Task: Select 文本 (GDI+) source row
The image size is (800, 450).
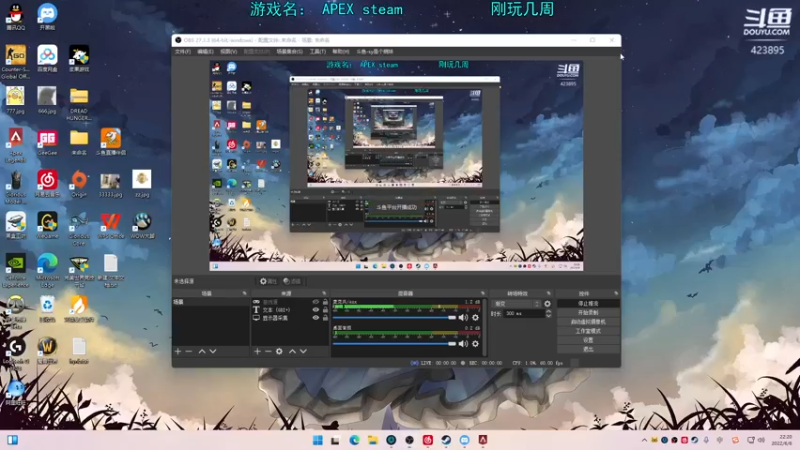Action: [x=290, y=310]
